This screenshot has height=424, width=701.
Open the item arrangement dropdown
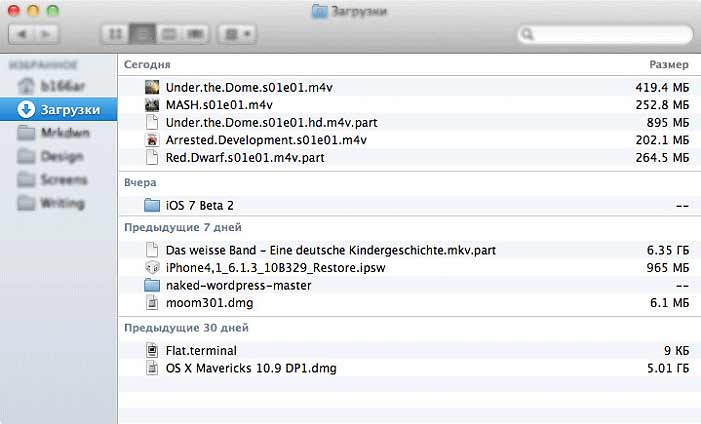click(x=237, y=34)
